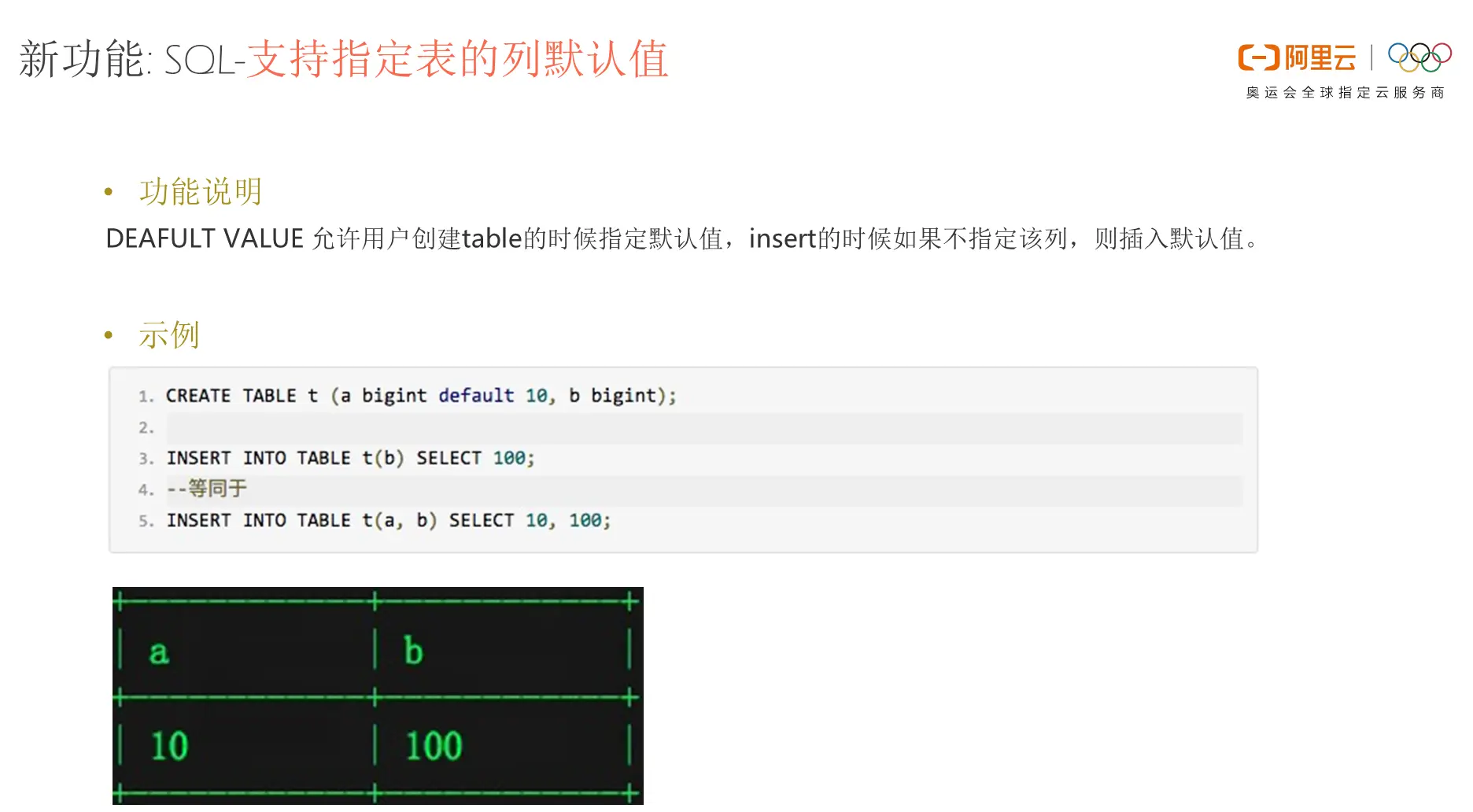Click the value 10 in result table
Viewport: 1473px width, 812px height.
tap(169, 746)
